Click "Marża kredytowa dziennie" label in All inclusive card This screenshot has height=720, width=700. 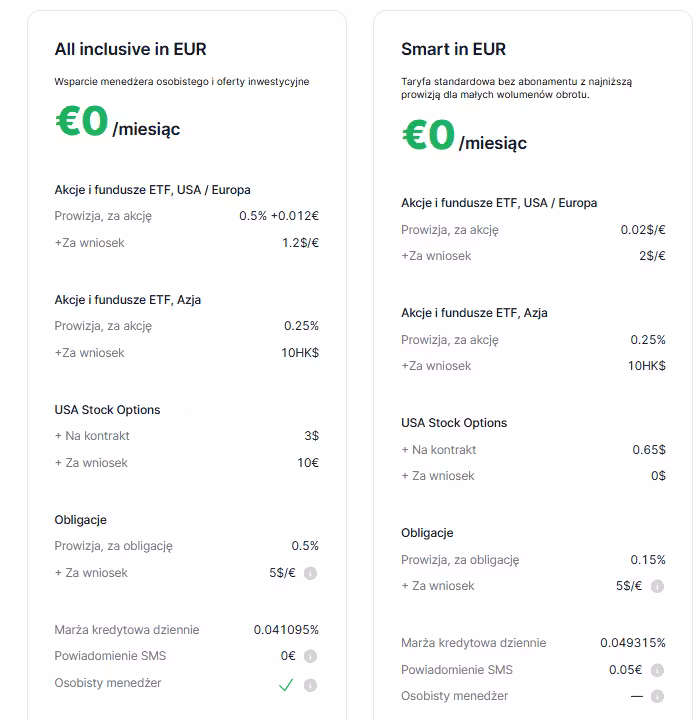127,630
